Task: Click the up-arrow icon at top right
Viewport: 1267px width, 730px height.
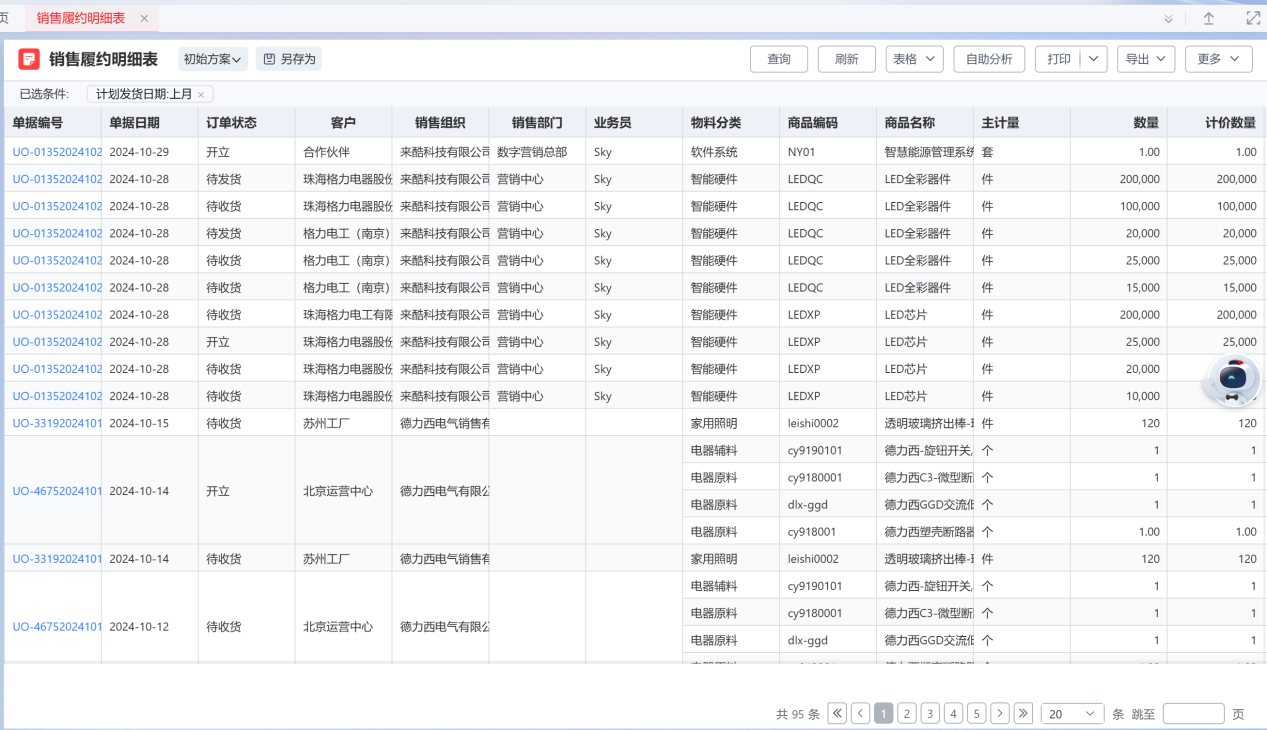Action: pyautogui.click(x=1209, y=18)
